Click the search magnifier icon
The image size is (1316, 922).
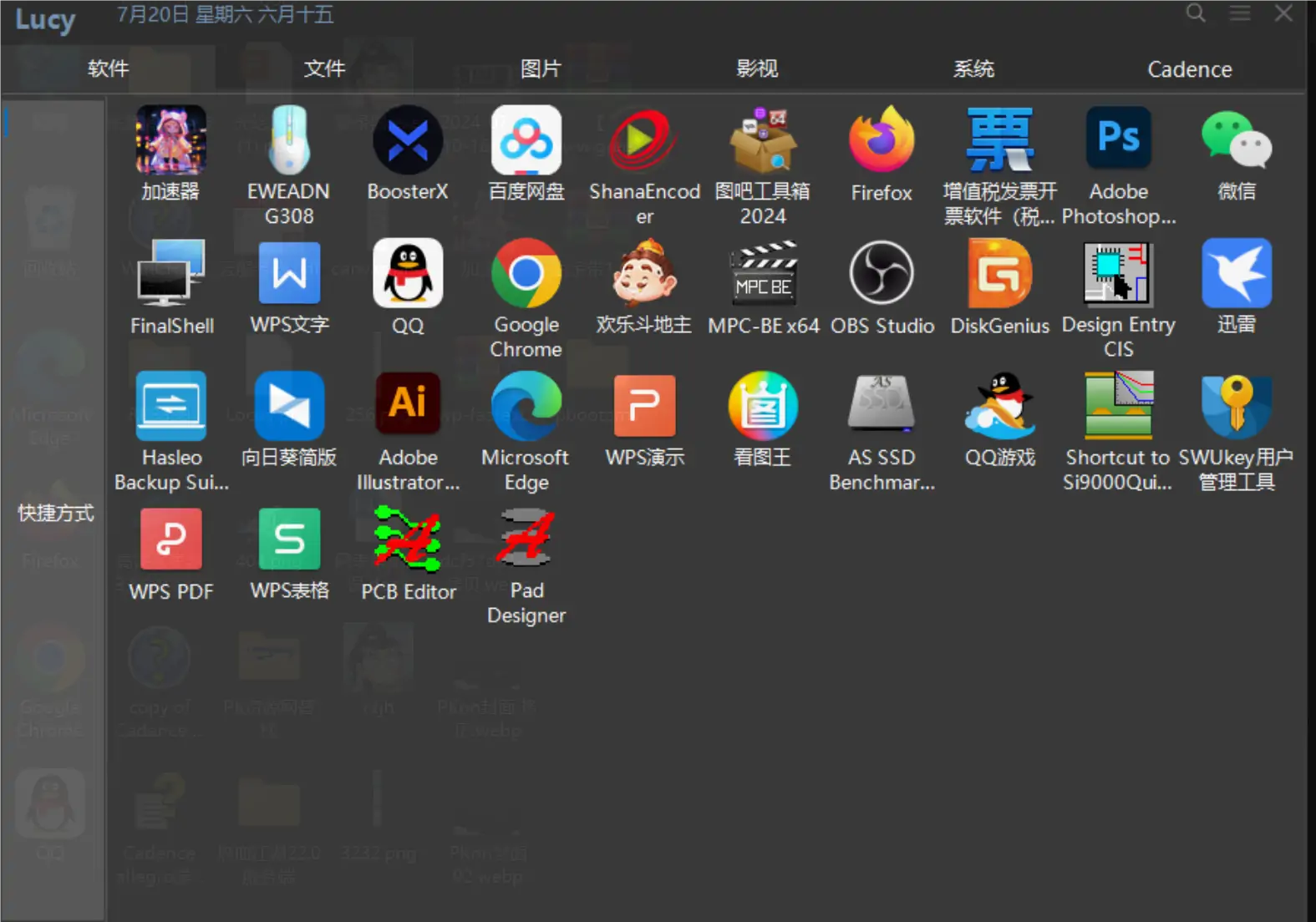pyautogui.click(x=1196, y=13)
